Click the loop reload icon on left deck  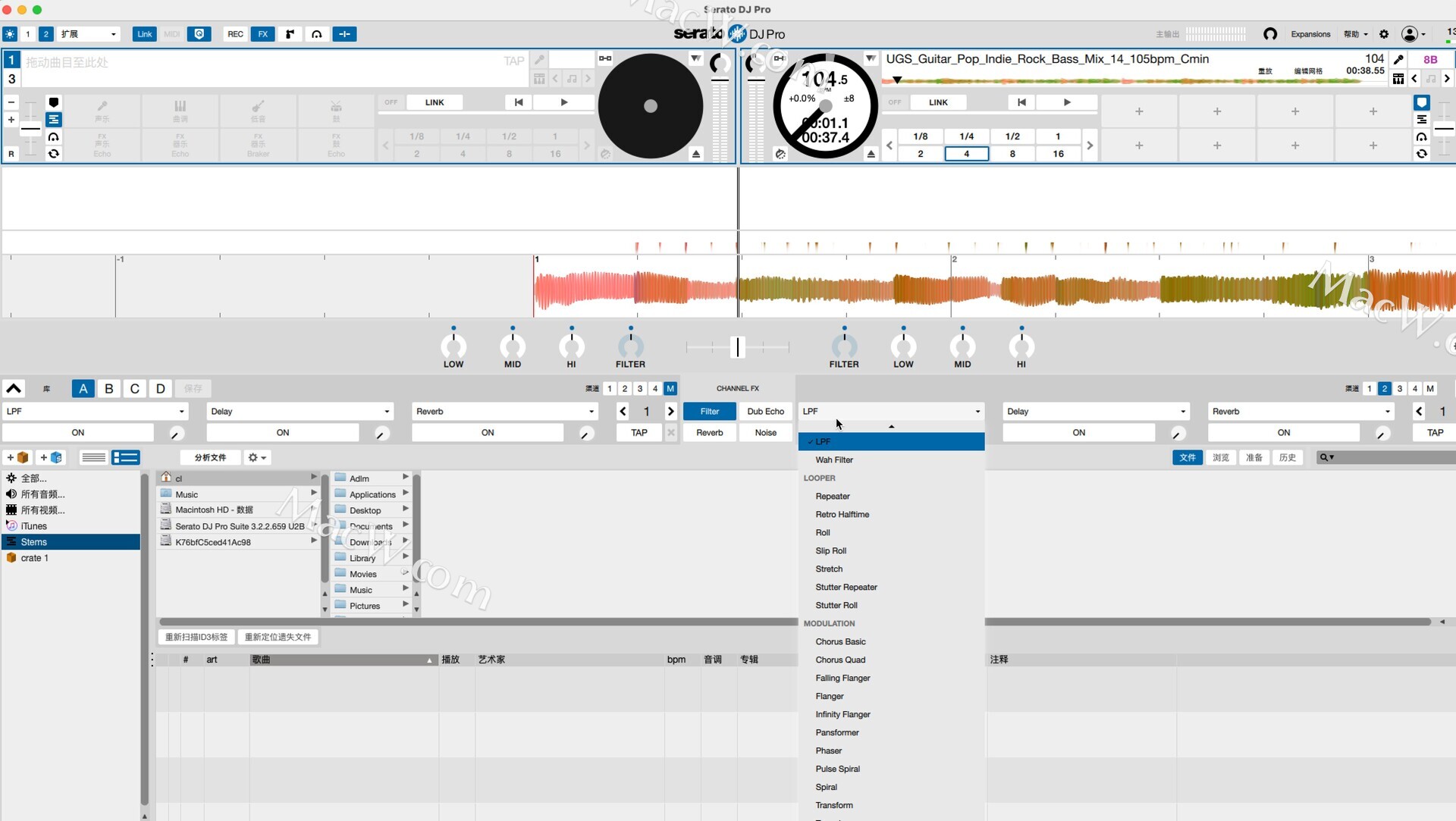tap(53, 154)
